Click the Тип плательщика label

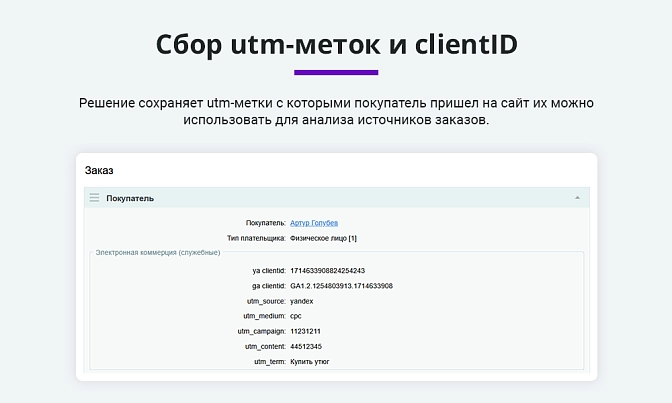pyautogui.click(x=256, y=238)
